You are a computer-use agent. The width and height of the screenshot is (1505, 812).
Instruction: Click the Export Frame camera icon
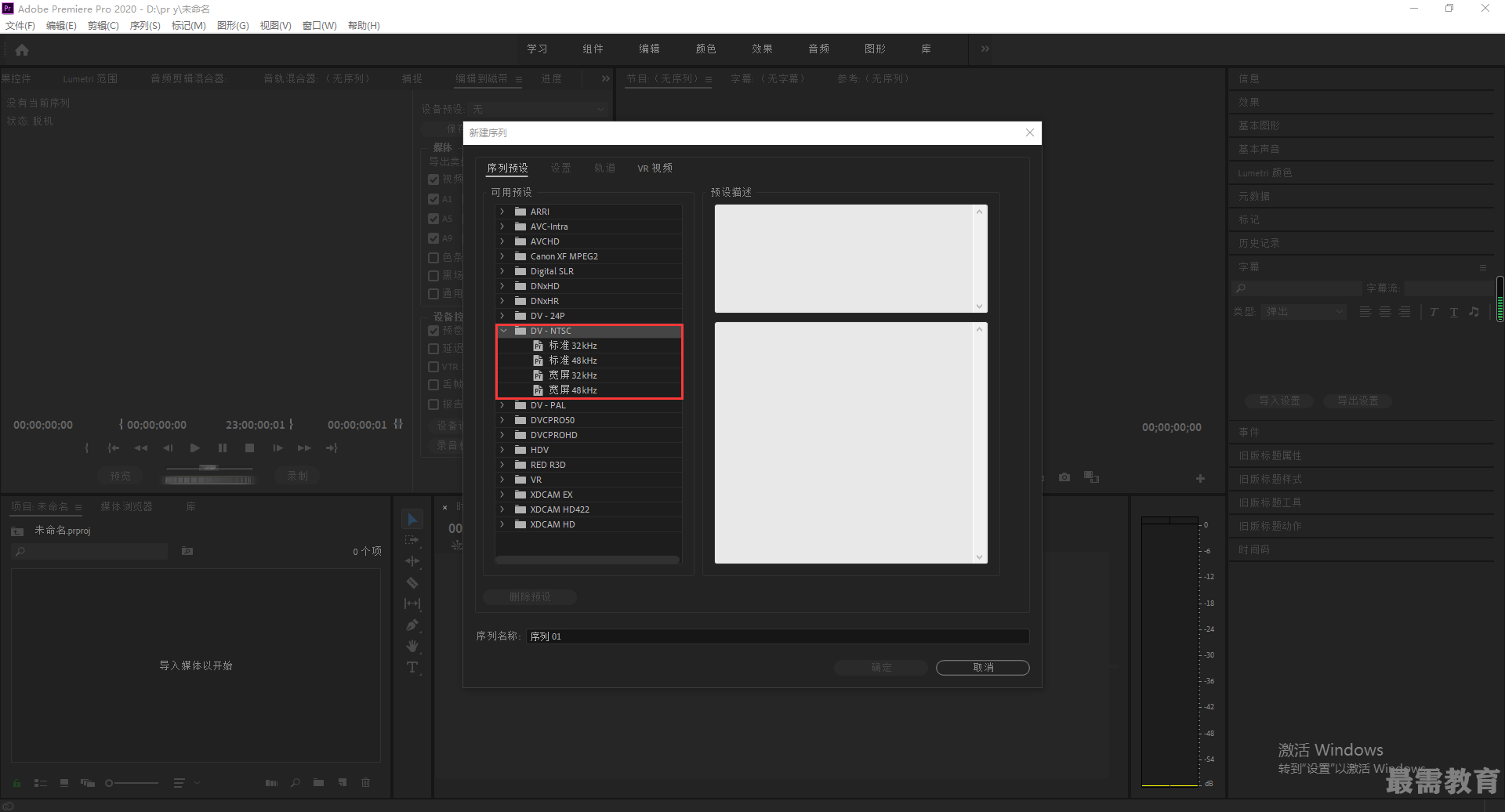(x=1064, y=477)
